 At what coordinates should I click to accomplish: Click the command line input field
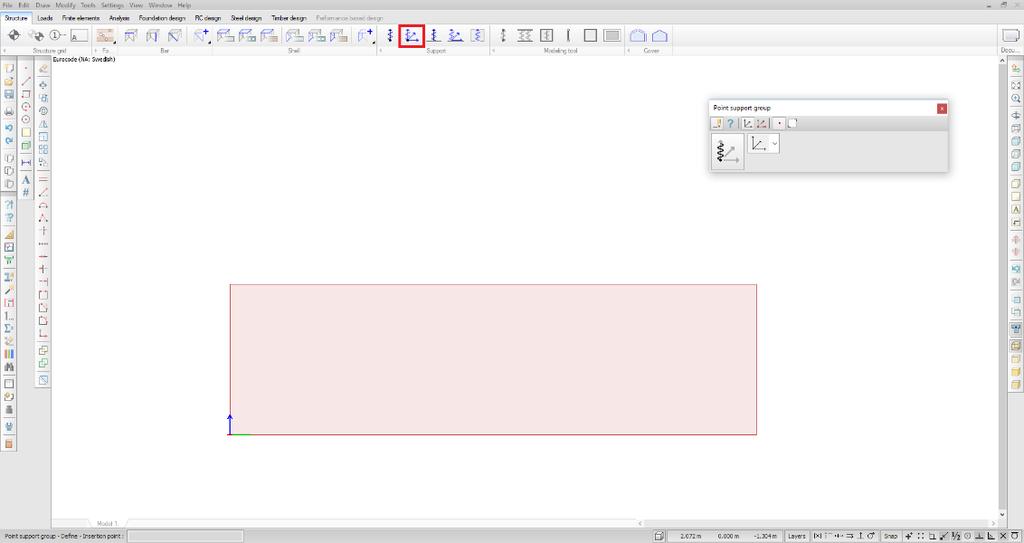(x=185, y=536)
